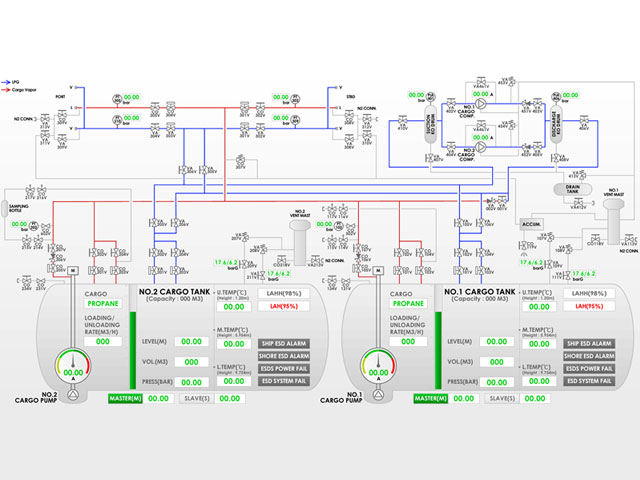The height and width of the screenshot is (480, 640).
Task: Click the pressure transmitter on Discharge KO Drum
Action: pyautogui.click(x=556, y=97)
